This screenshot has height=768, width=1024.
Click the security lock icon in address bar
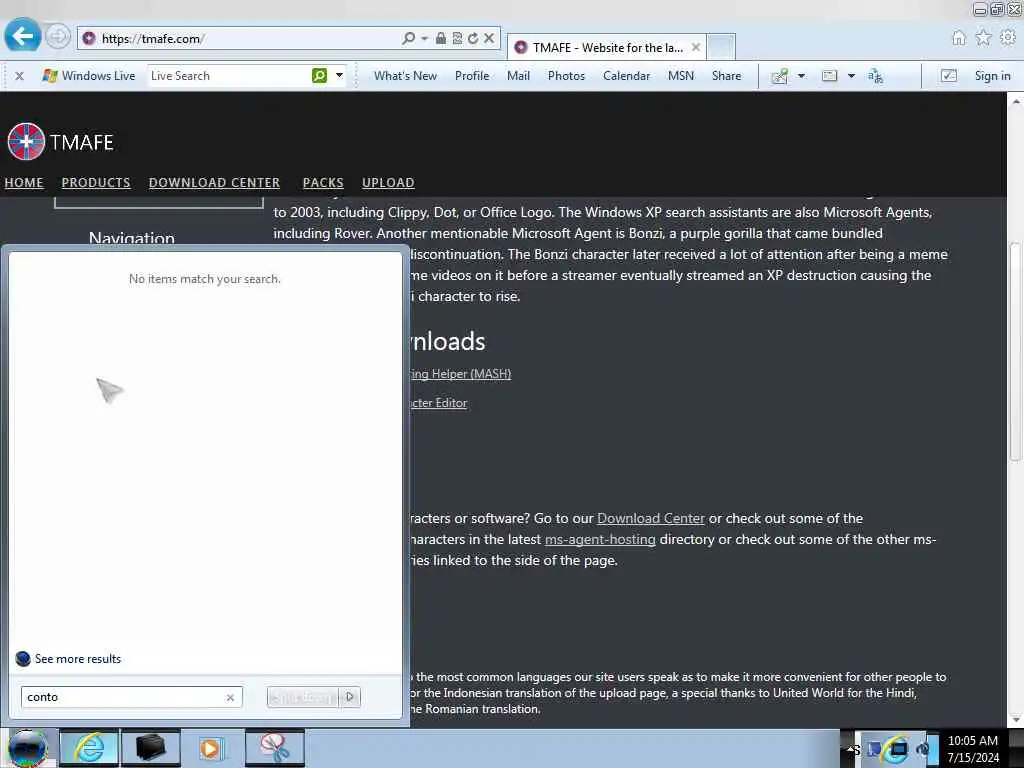(x=441, y=39)
